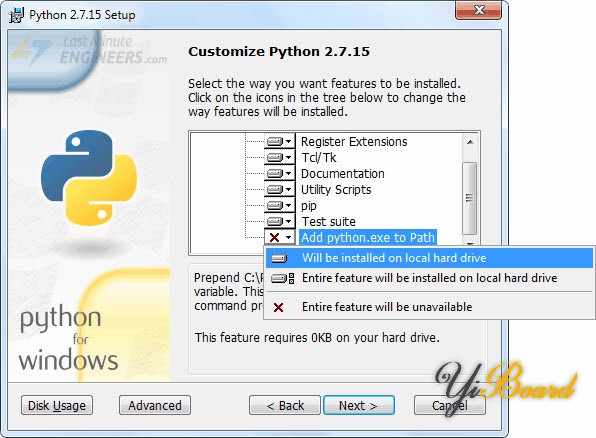Choose Entire feature will be installed on local hard drive

pos(429,278)
